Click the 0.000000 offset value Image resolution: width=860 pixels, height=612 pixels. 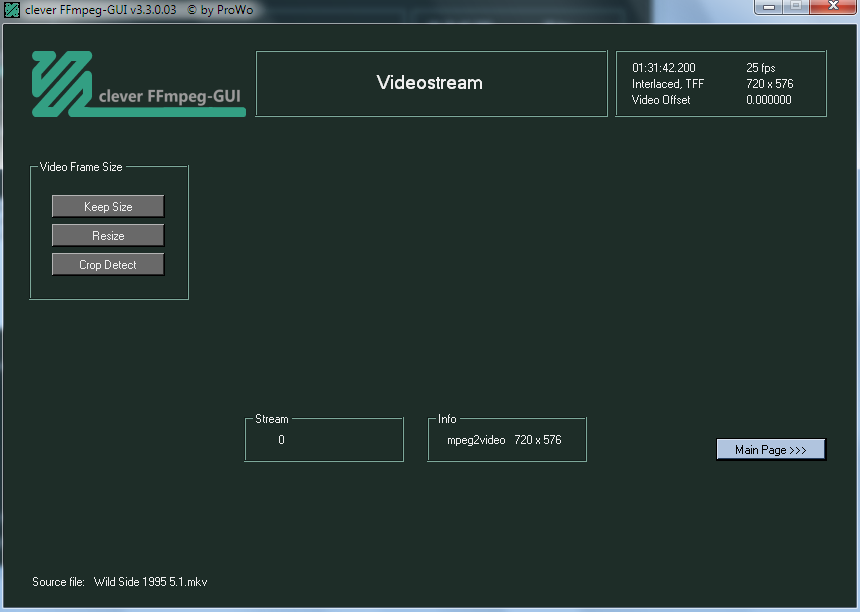click(x=768, y=100)
